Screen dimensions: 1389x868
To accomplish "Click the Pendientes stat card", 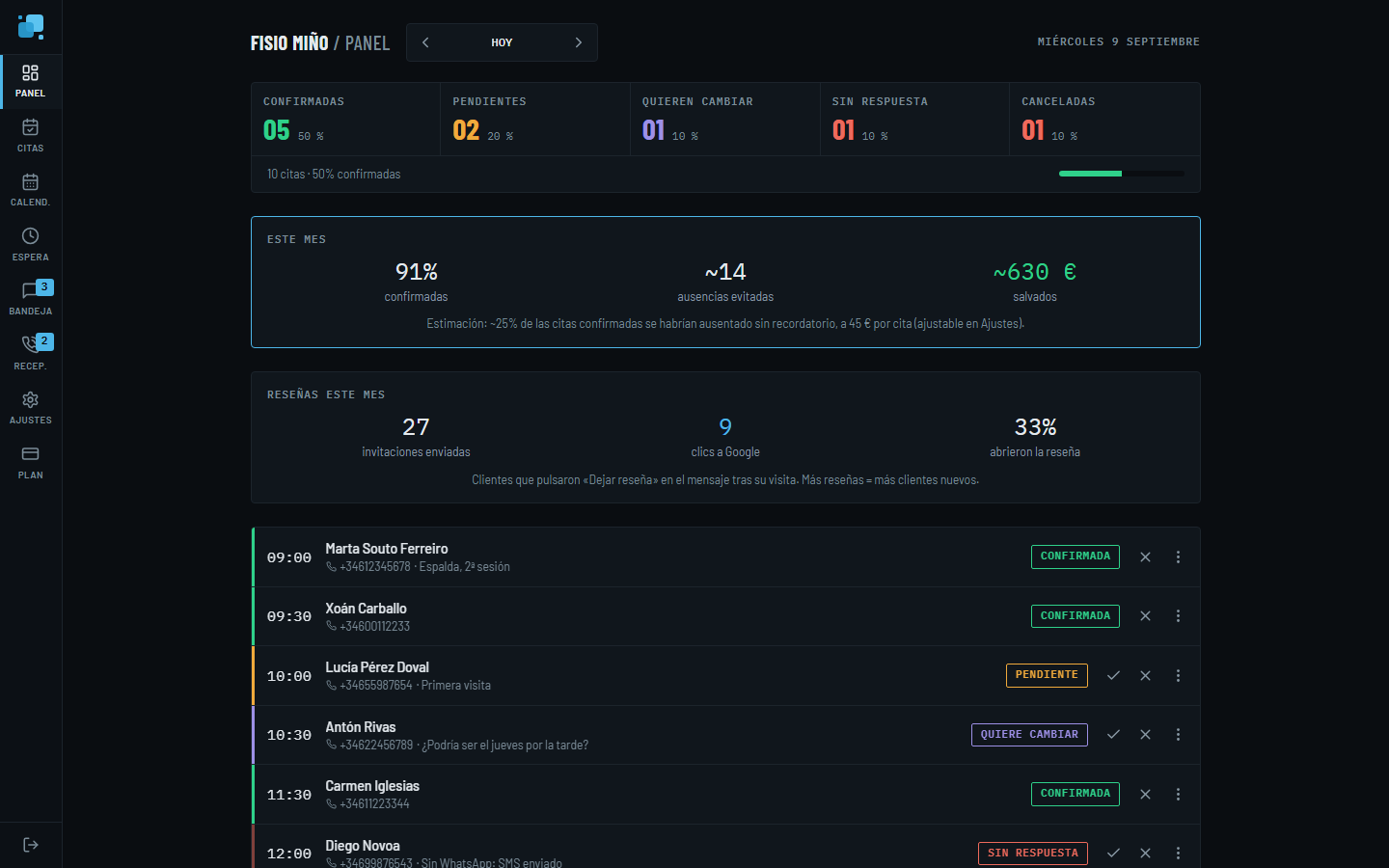I will coord(535,120).
